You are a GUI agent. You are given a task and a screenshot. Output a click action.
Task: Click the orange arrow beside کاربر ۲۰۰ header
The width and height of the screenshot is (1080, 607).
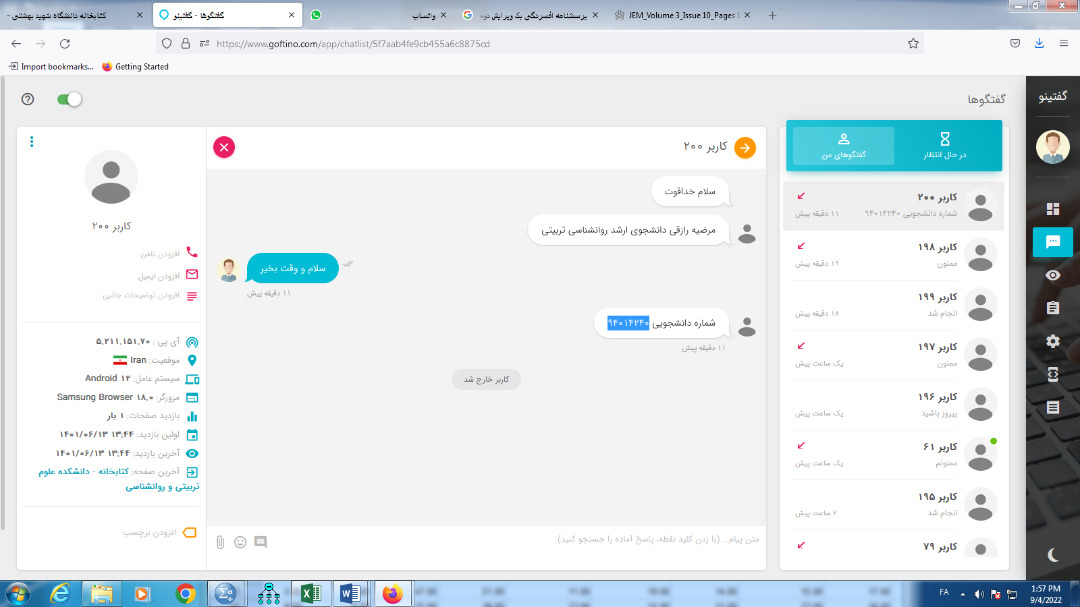(x=745, y=147)
